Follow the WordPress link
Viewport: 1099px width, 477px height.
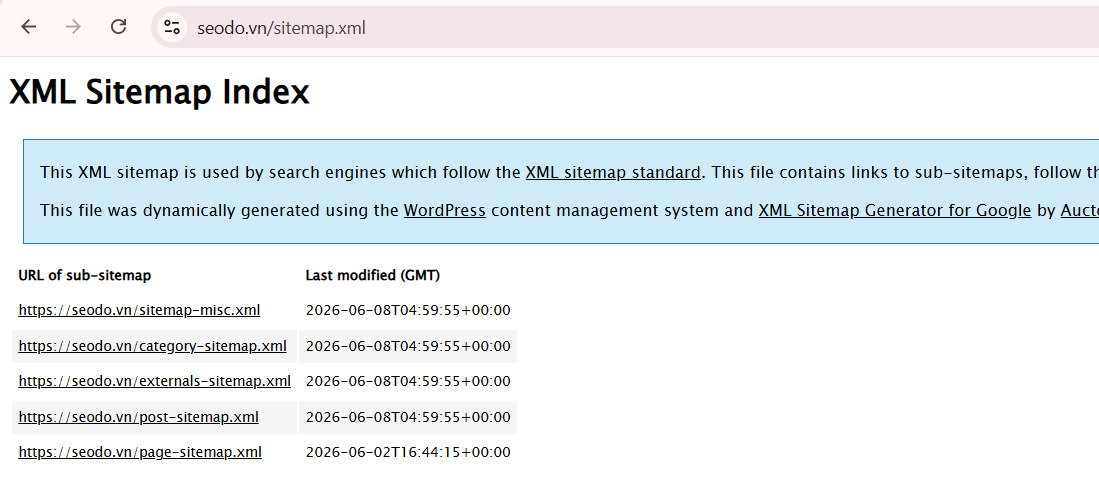[444, 210]
